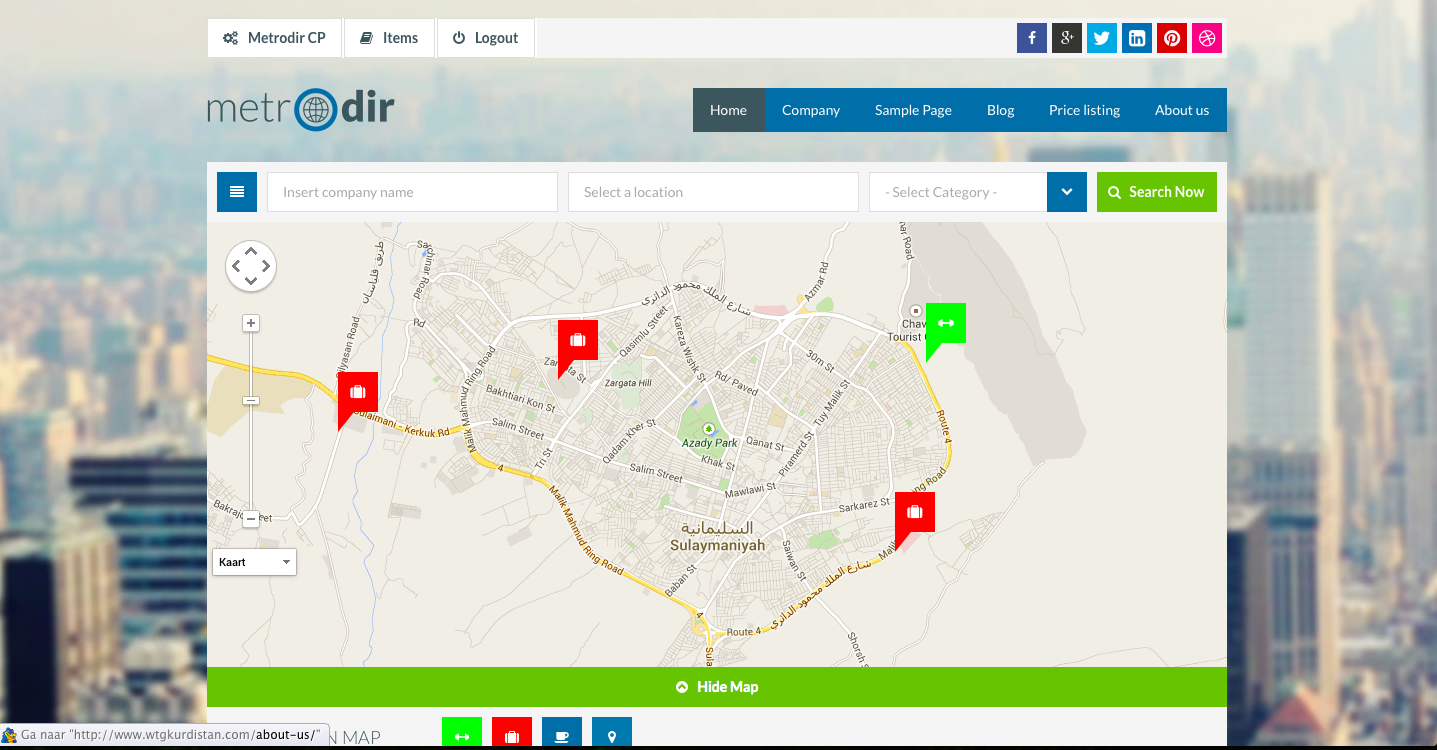Filter by red briefcase category below the map

pyautogui.click(x=512, y=733)
